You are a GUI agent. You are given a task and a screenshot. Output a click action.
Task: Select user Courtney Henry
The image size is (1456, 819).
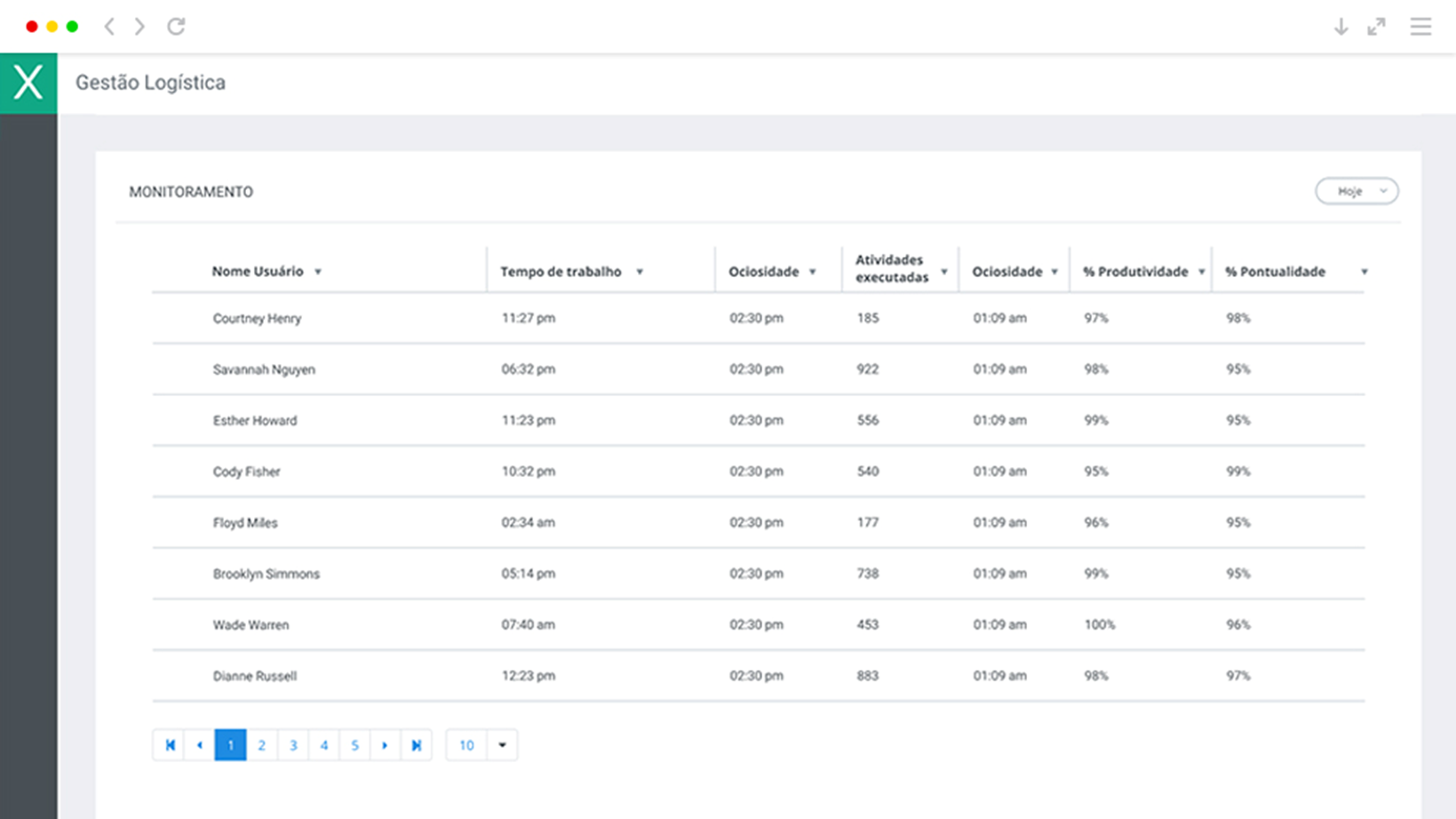257,318
